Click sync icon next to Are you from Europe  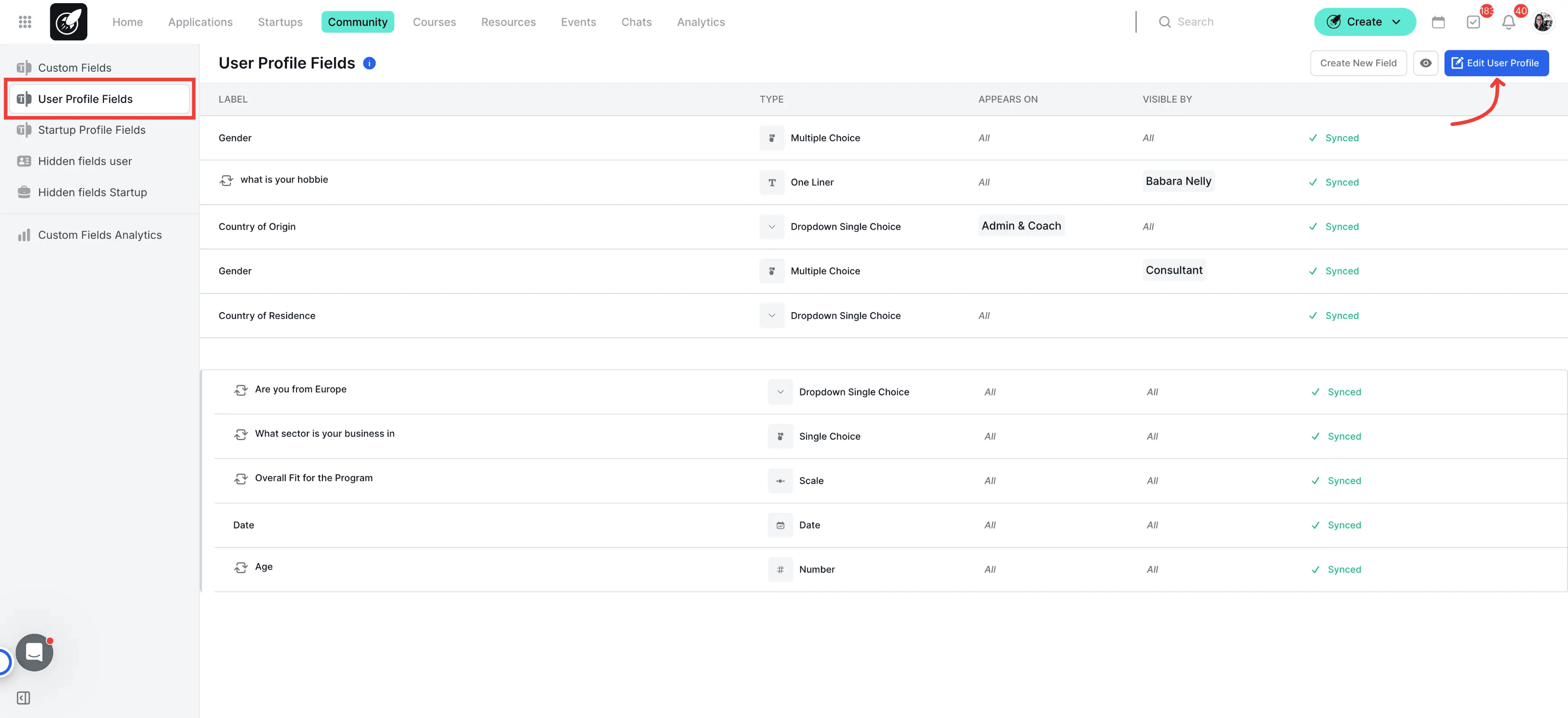click(241, 390)
